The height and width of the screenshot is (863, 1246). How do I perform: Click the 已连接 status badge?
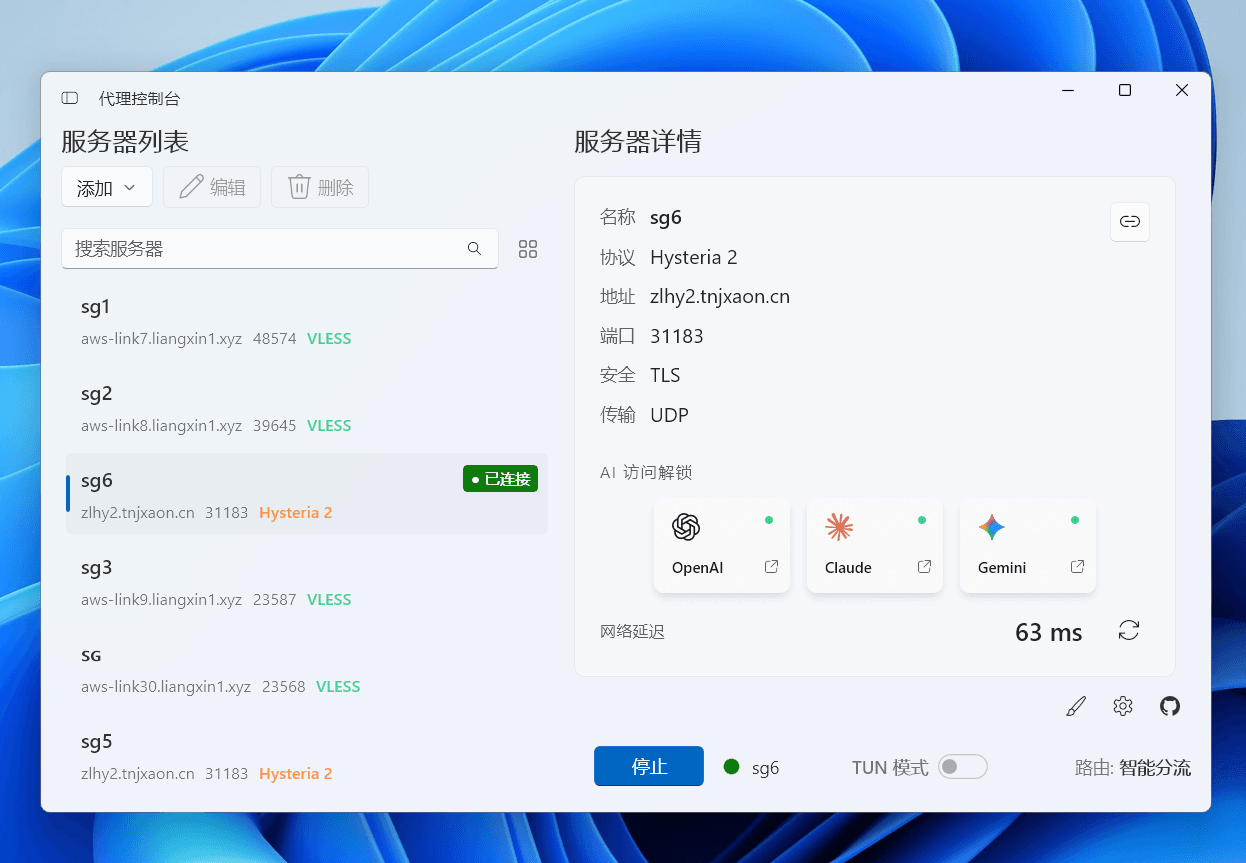(500, 479)
